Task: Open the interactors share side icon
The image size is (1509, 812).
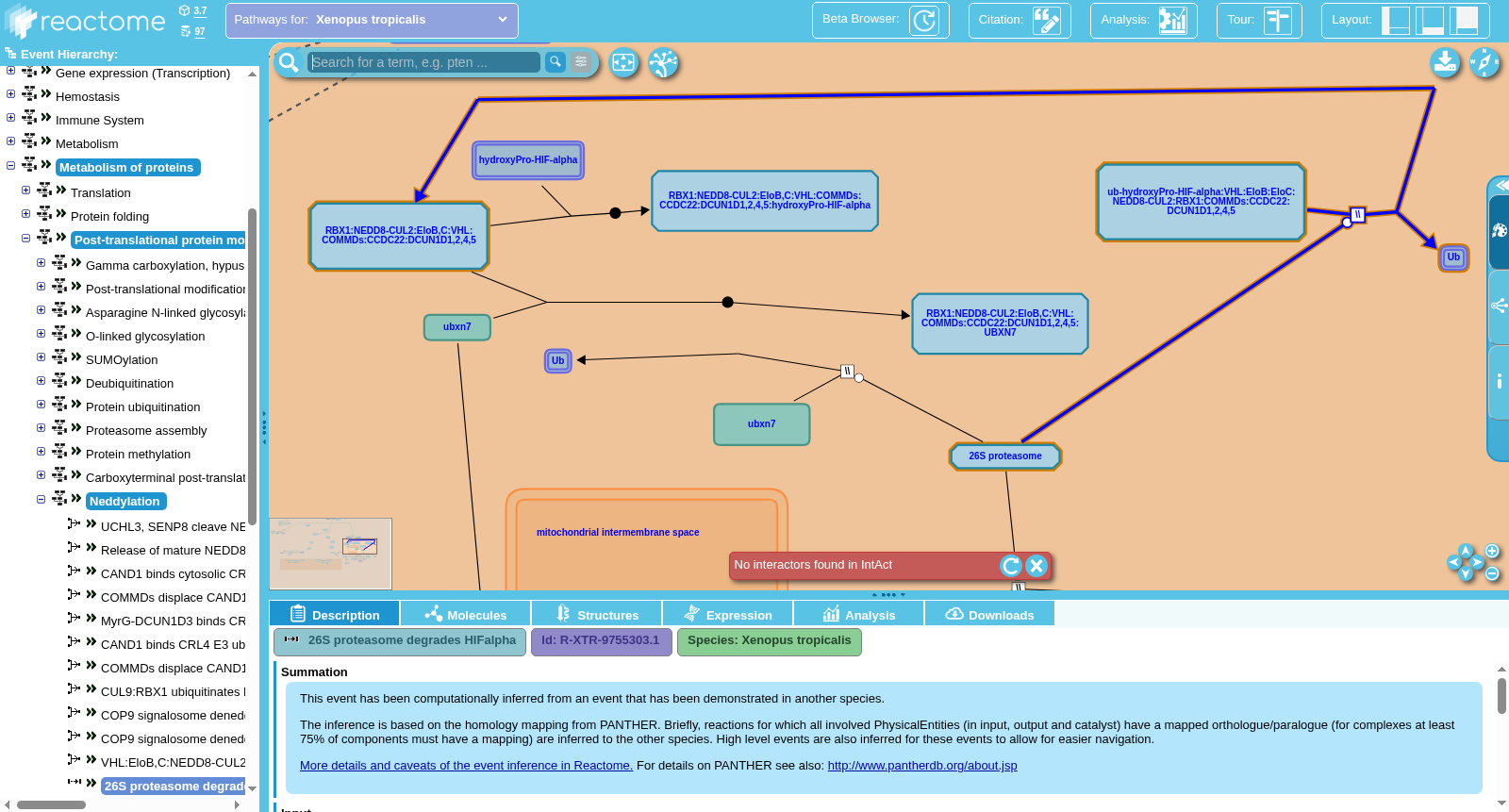Action: (1499, 306)
